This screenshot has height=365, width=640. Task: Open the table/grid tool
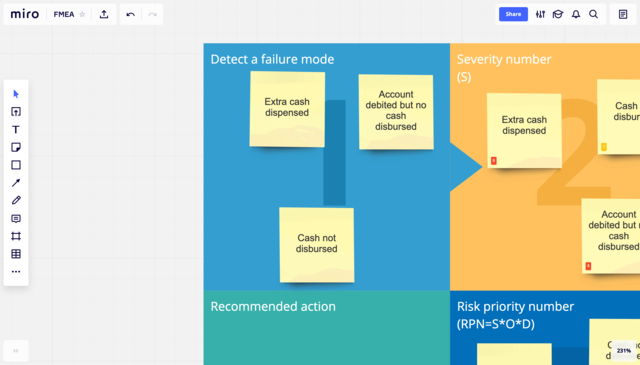16,254
